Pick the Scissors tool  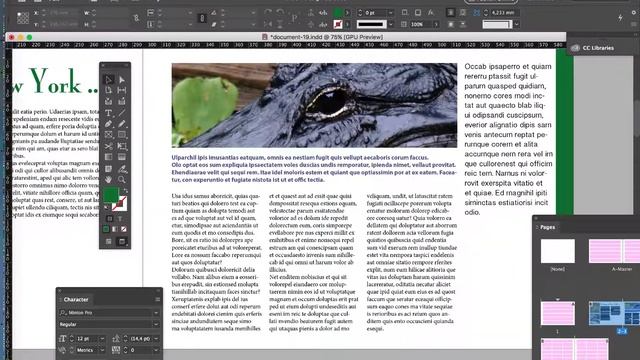pyautogui.click(x=109, y=146)
